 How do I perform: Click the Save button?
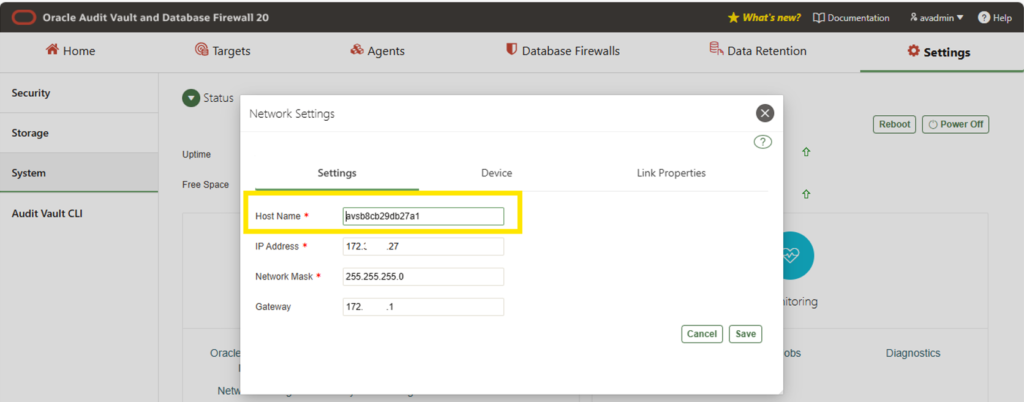coord(745,333)
